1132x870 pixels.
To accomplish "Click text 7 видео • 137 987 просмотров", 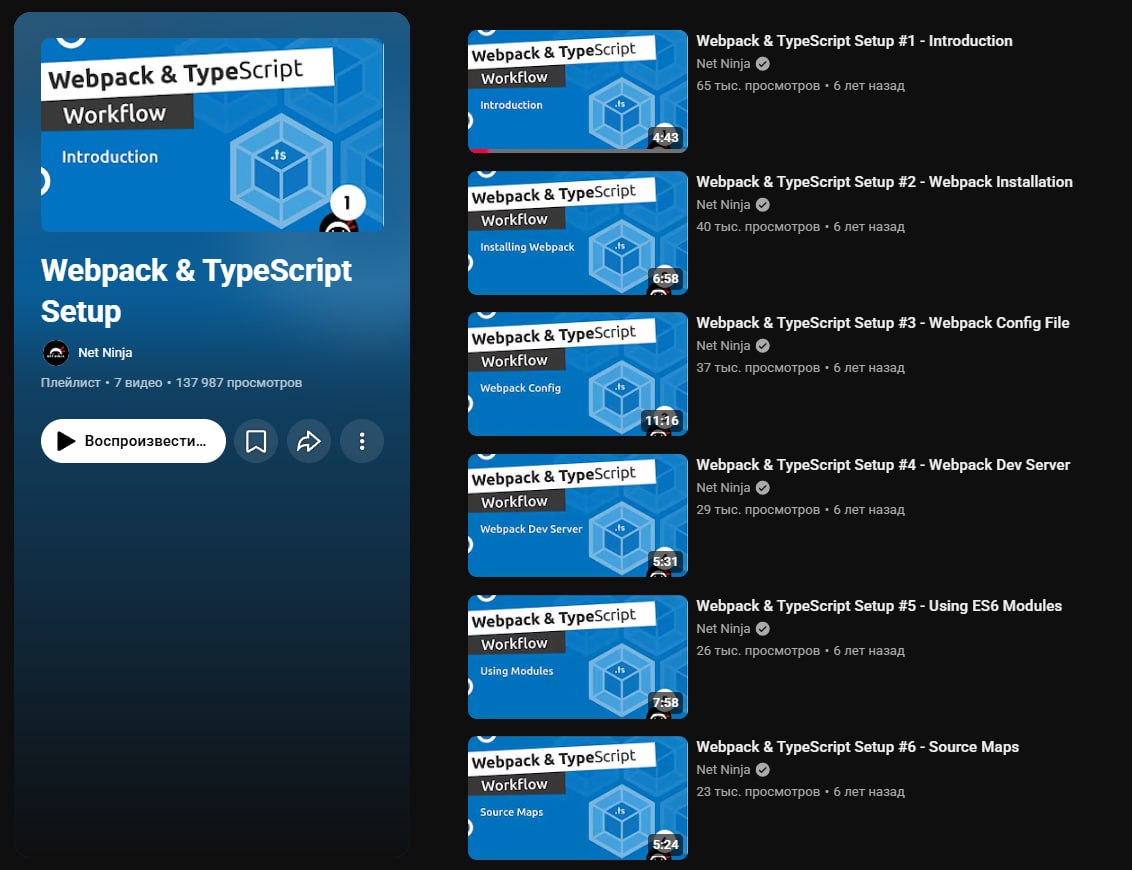I will coord(208,383).
